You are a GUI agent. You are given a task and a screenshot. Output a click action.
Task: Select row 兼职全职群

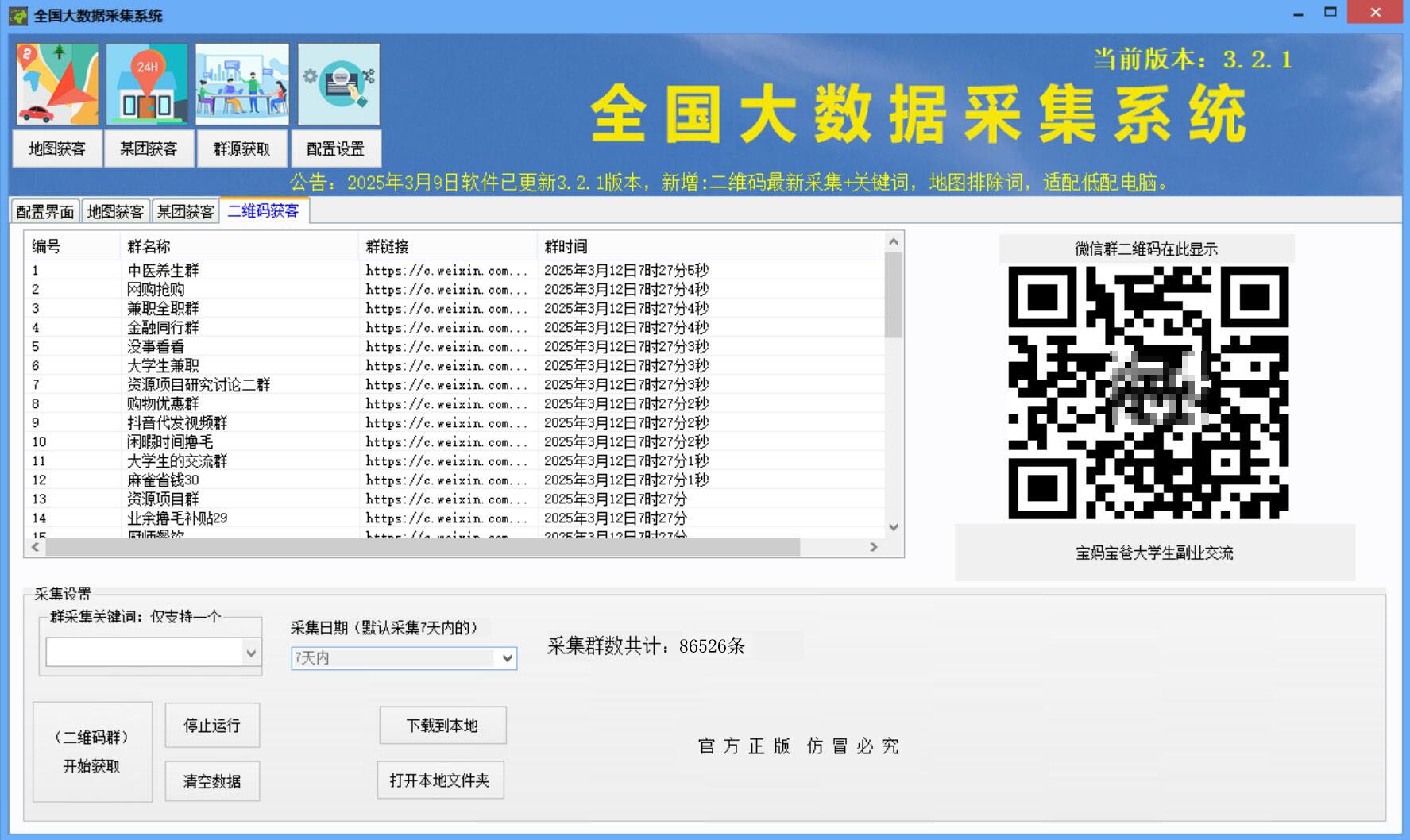[454, 308]
